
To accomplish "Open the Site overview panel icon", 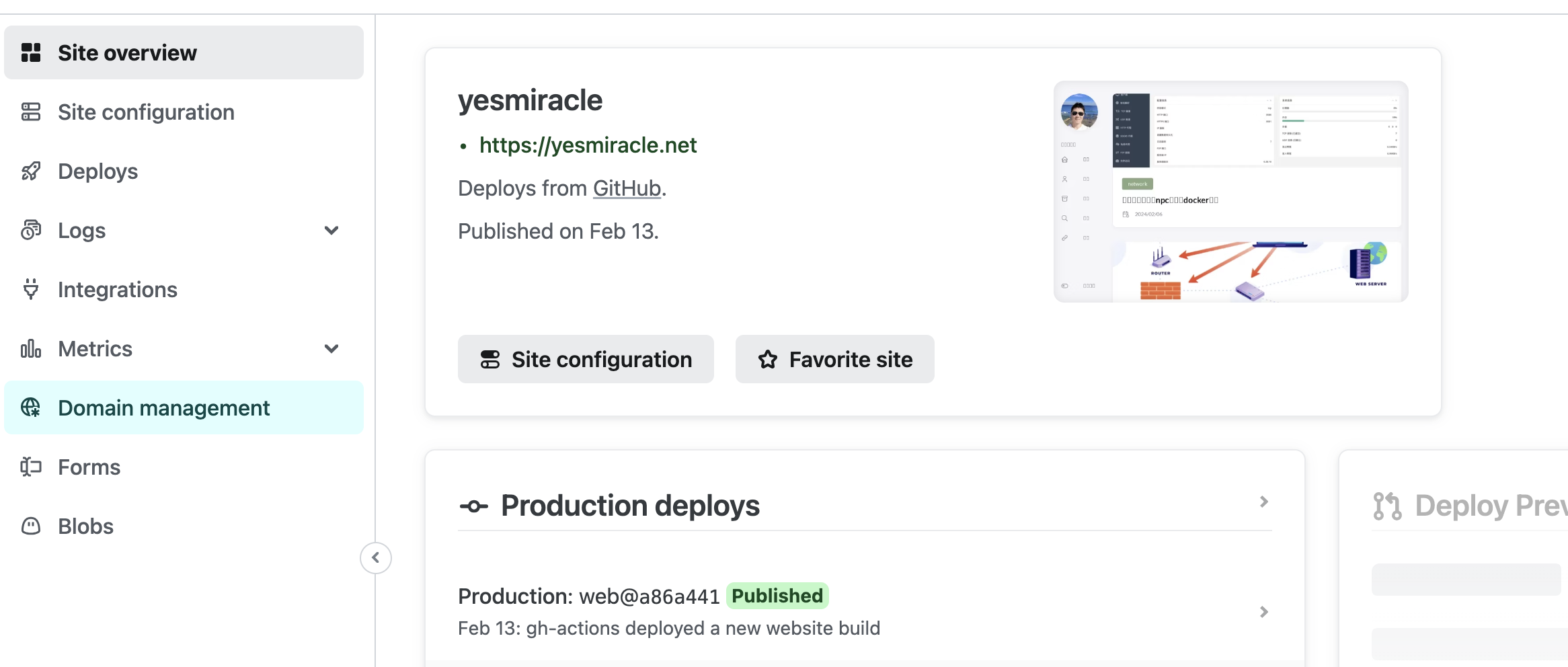I will (31, 52).
